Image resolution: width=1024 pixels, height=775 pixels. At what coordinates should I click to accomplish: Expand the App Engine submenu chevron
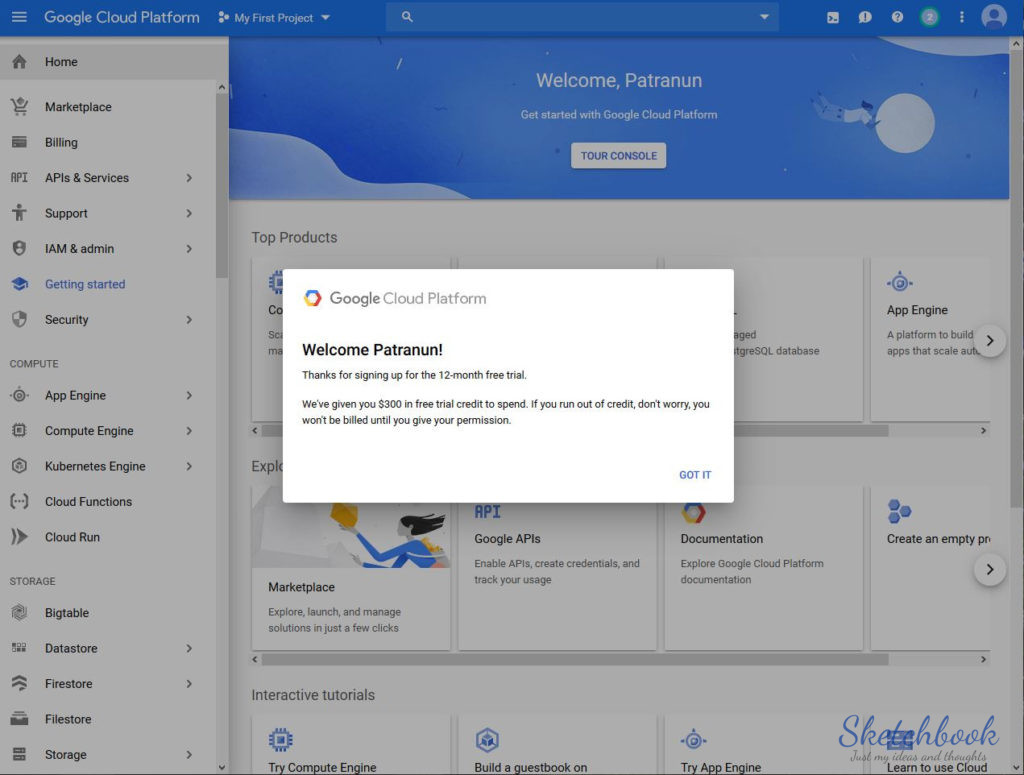[x=189, y=396]
